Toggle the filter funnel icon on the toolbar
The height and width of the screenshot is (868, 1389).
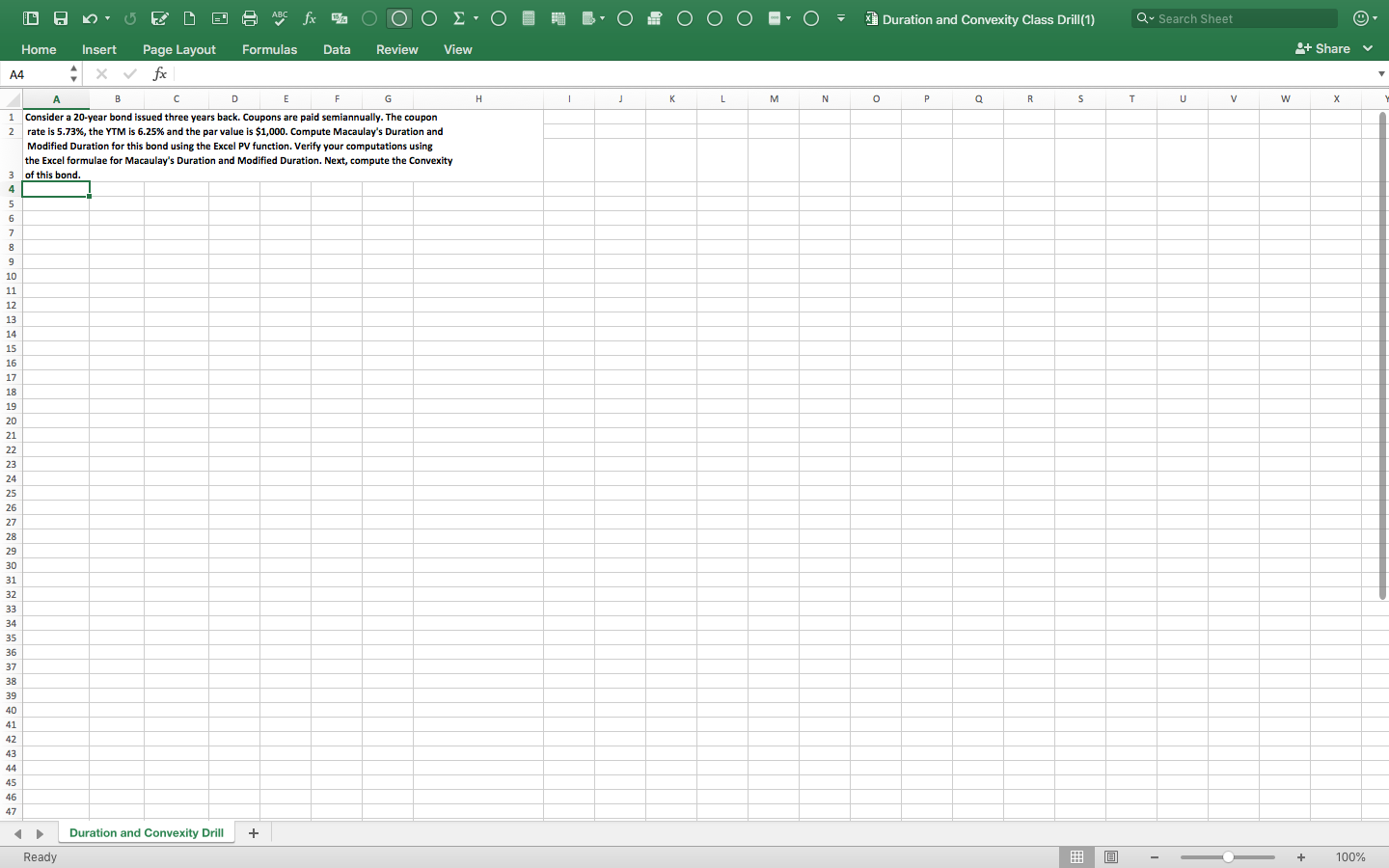click(x=840, y=17)
